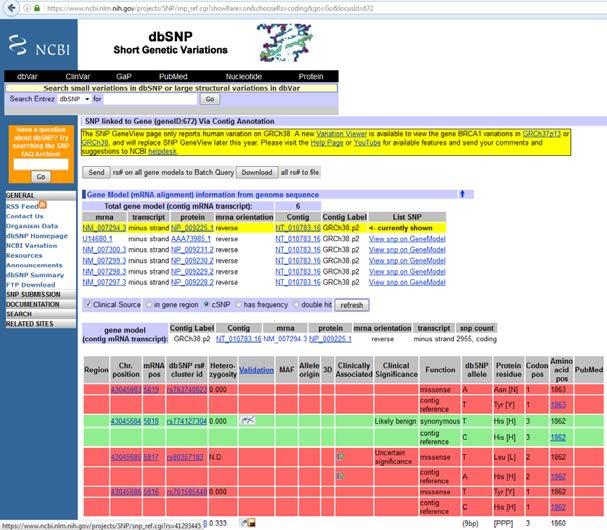Open the ClinVar menu item
Viewport: 607px width, 530px height.
(x=78, y=76)
